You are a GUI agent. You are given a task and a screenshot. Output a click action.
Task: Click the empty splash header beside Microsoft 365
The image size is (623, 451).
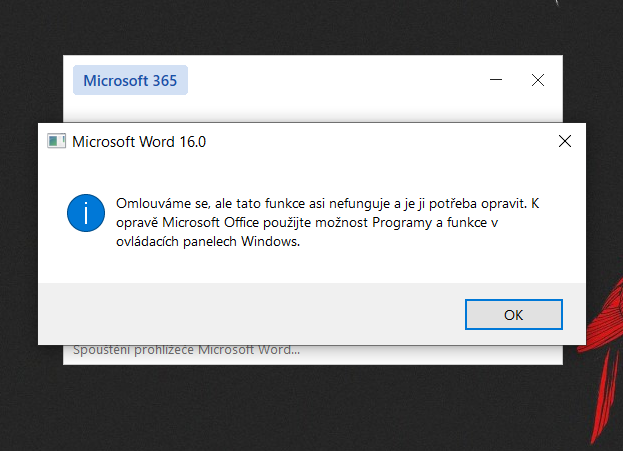tap(330, 80)
